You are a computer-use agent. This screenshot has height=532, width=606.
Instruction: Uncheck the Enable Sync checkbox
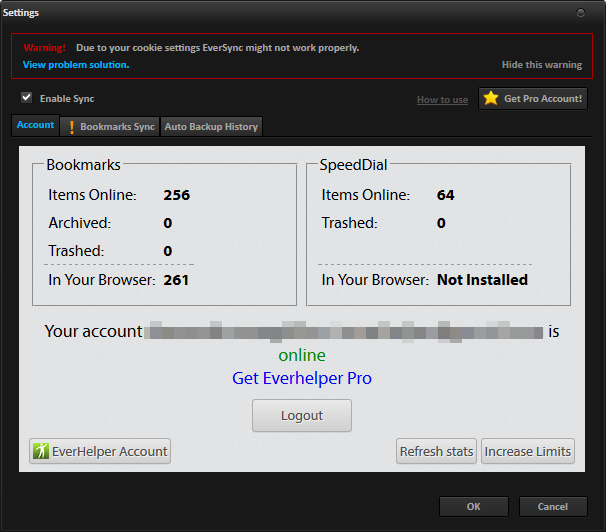pyautogui.click(x=26, y=97)
